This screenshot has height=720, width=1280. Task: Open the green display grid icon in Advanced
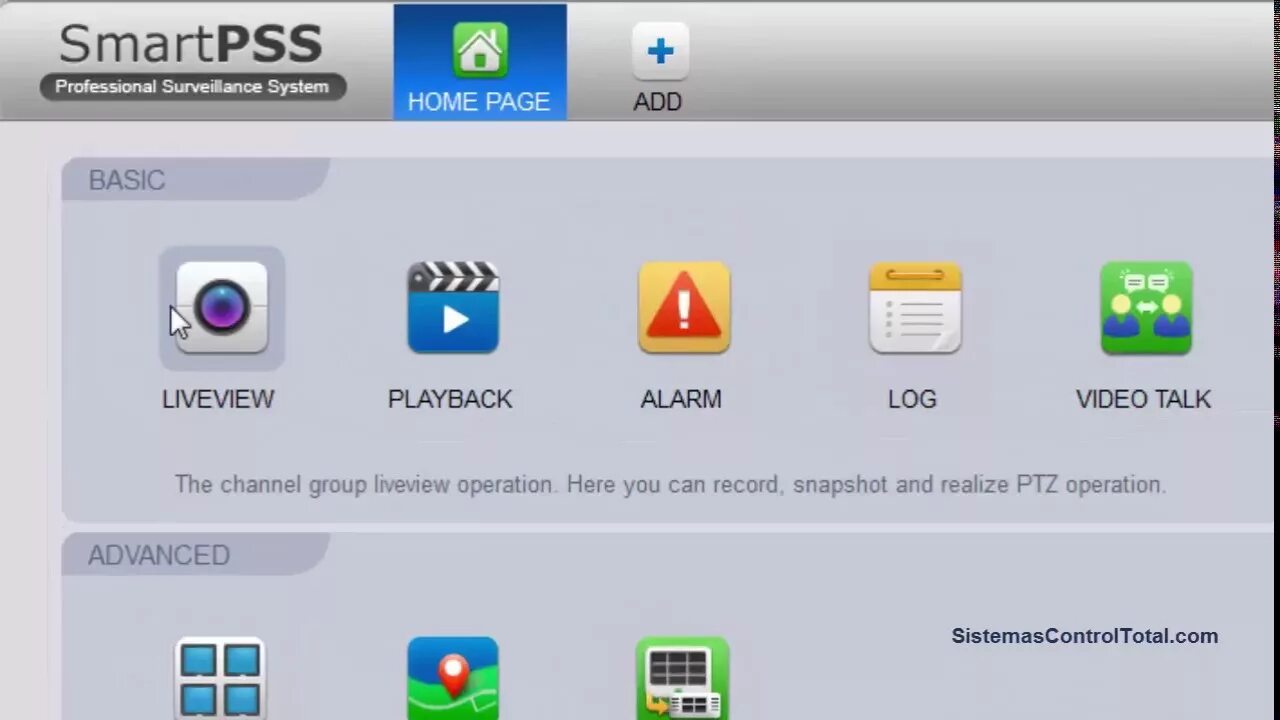pos(682,678)
